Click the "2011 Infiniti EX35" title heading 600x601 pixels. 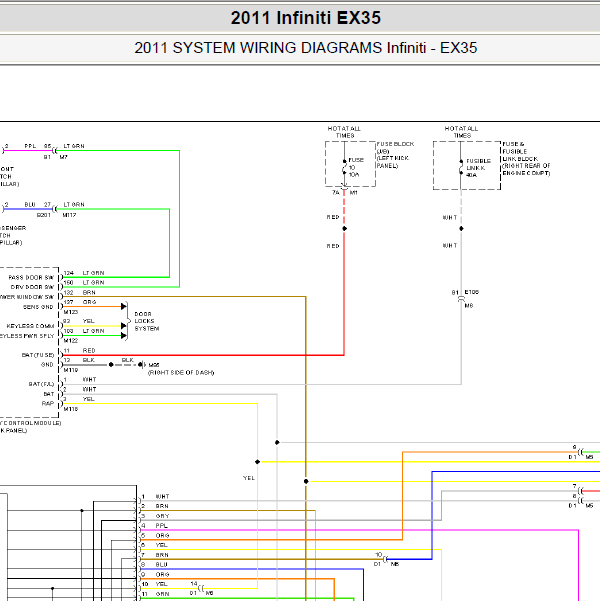(x=306, y=18)
